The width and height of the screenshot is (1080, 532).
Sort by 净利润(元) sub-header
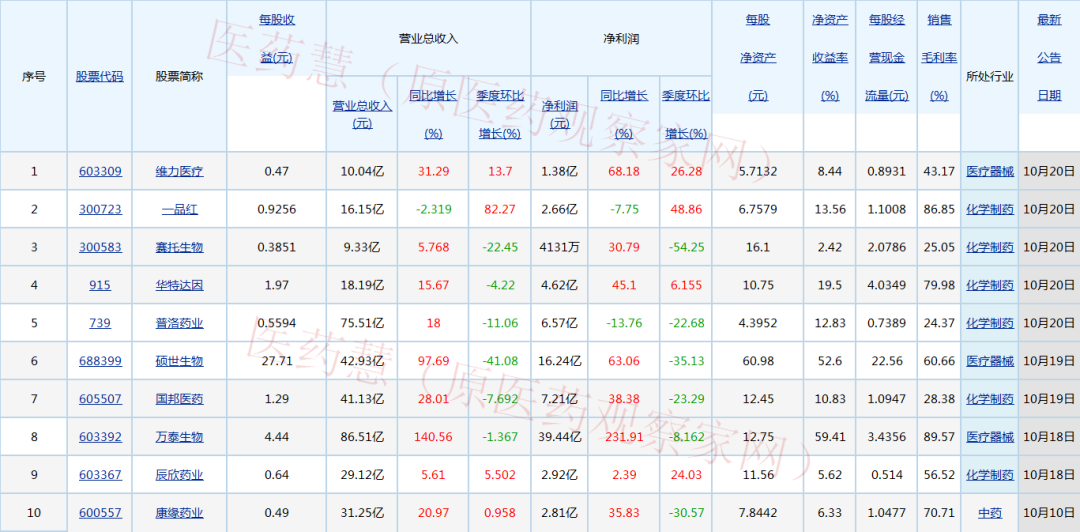(x=559, y=114)
